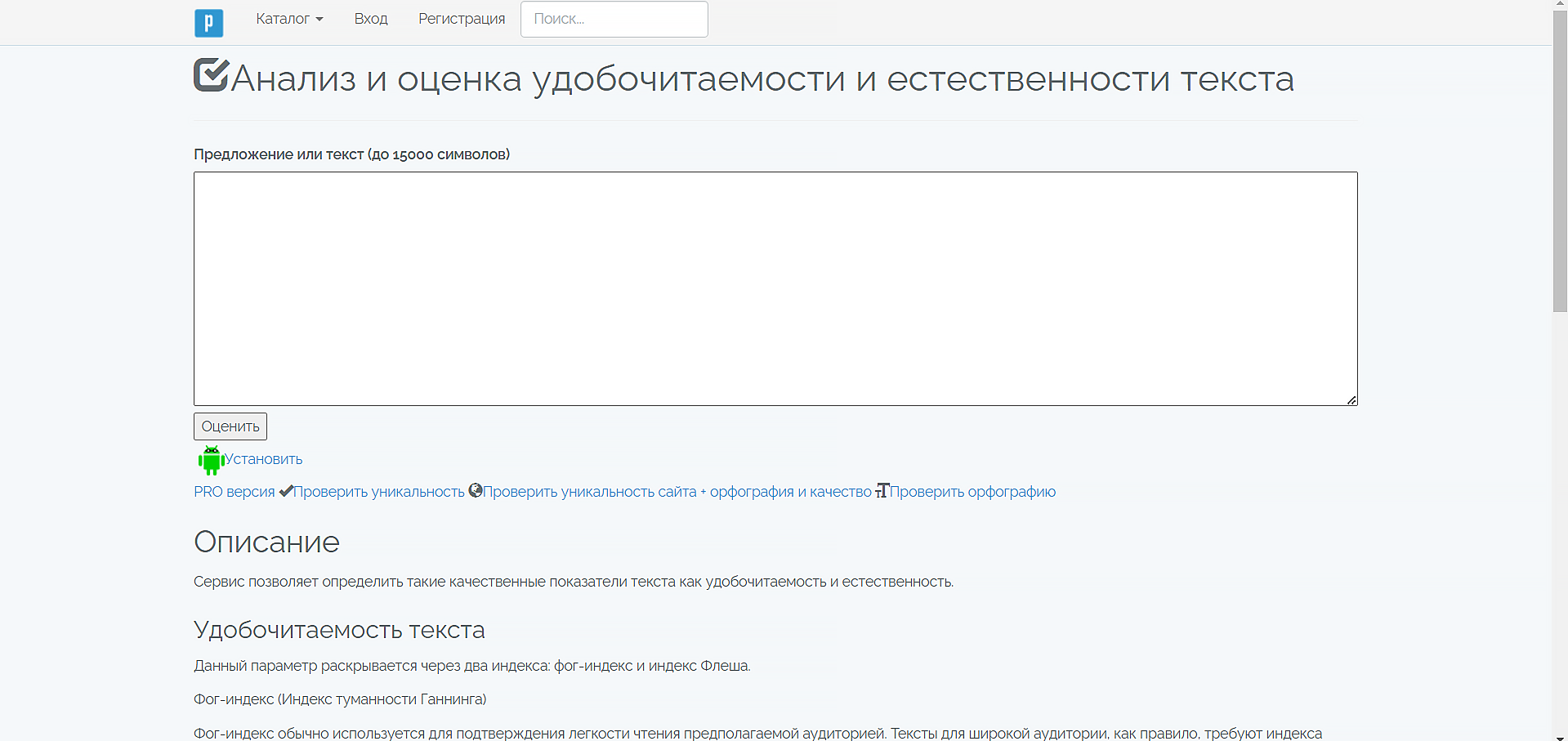Screen dimensions: 1568x741
Task: Open Проверить орфографию link
Action: [972, 492]
